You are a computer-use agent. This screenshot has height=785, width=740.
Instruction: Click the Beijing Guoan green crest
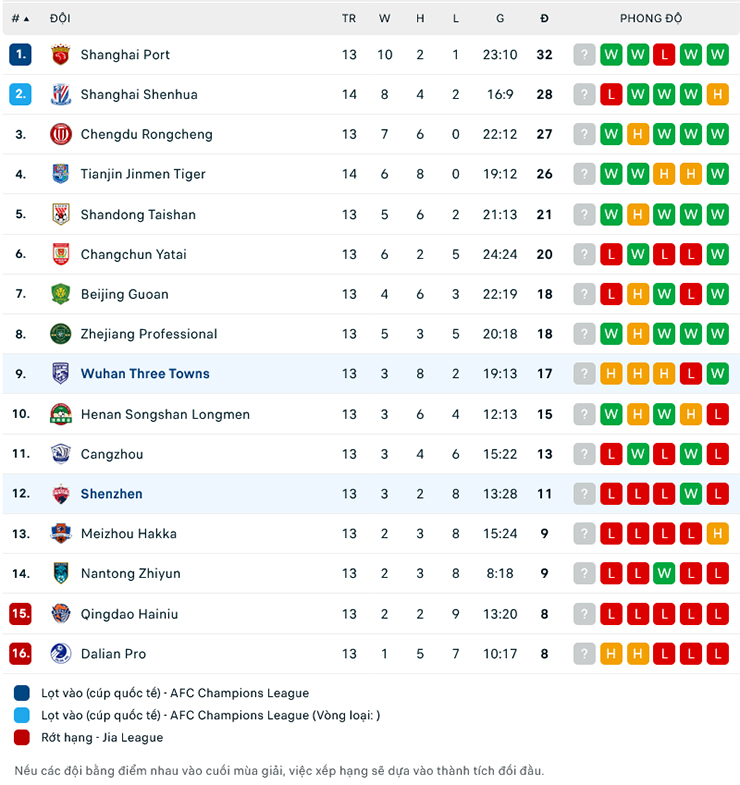(61, 294)
